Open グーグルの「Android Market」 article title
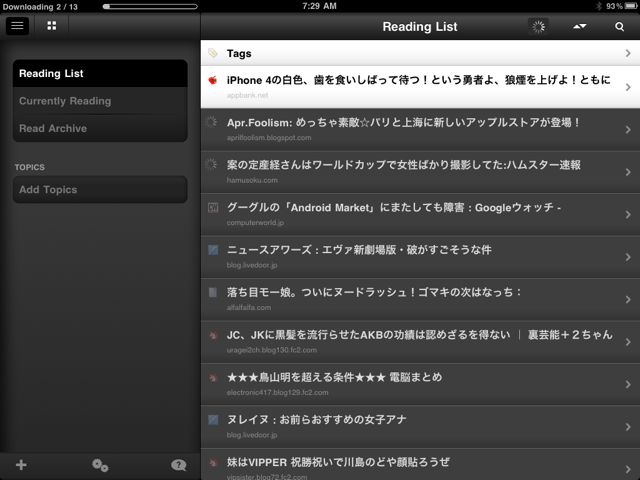 (x=394, y=207)
